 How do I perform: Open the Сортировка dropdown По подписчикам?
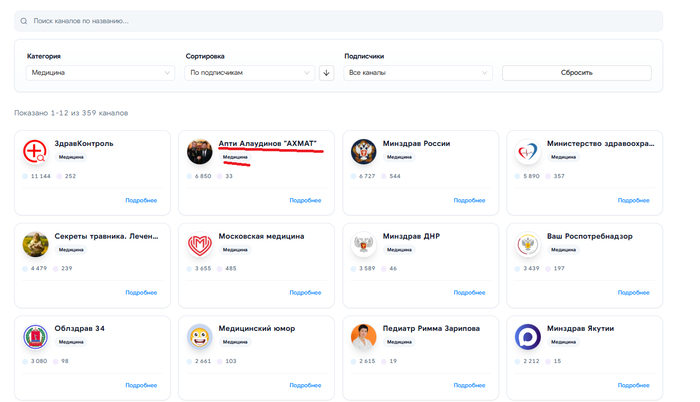[x=250, y=73]
